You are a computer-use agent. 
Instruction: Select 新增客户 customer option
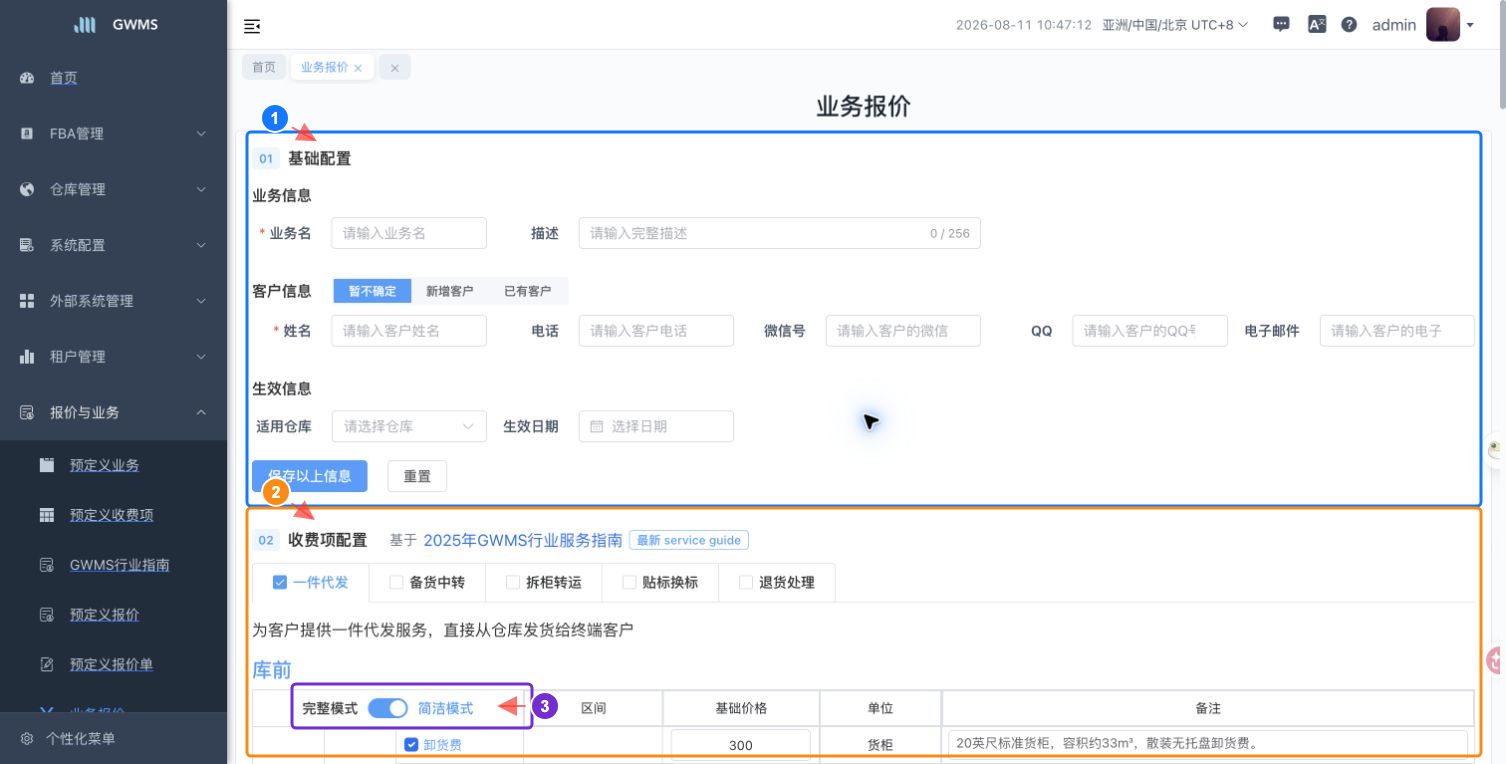click(450, 291)
